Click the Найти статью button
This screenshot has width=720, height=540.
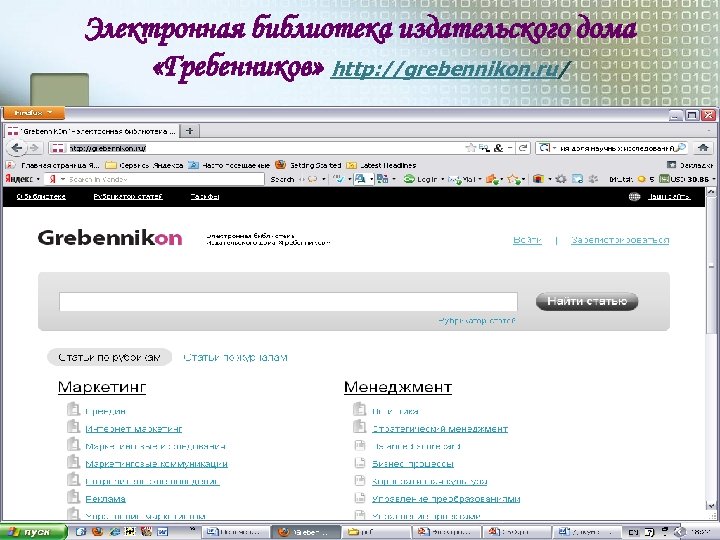click(587, 301)
